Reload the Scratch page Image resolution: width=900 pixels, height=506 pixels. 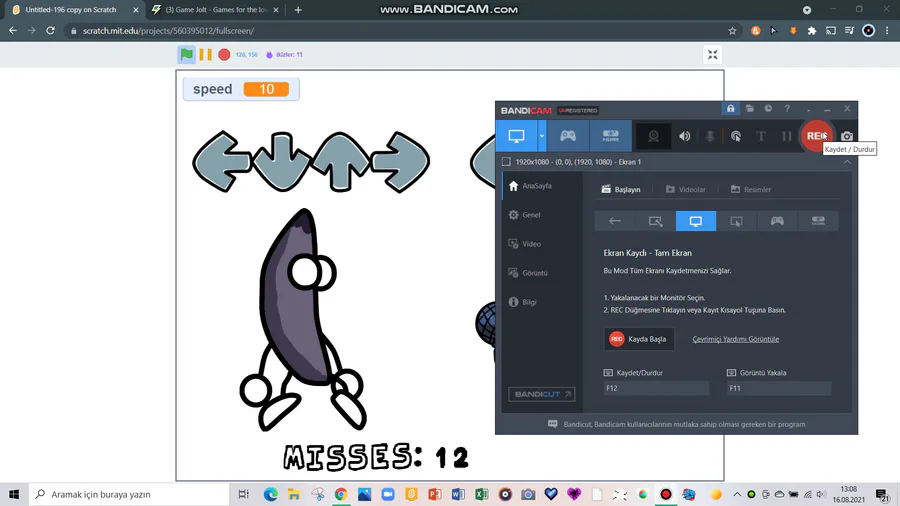click(x=51, y=31)
